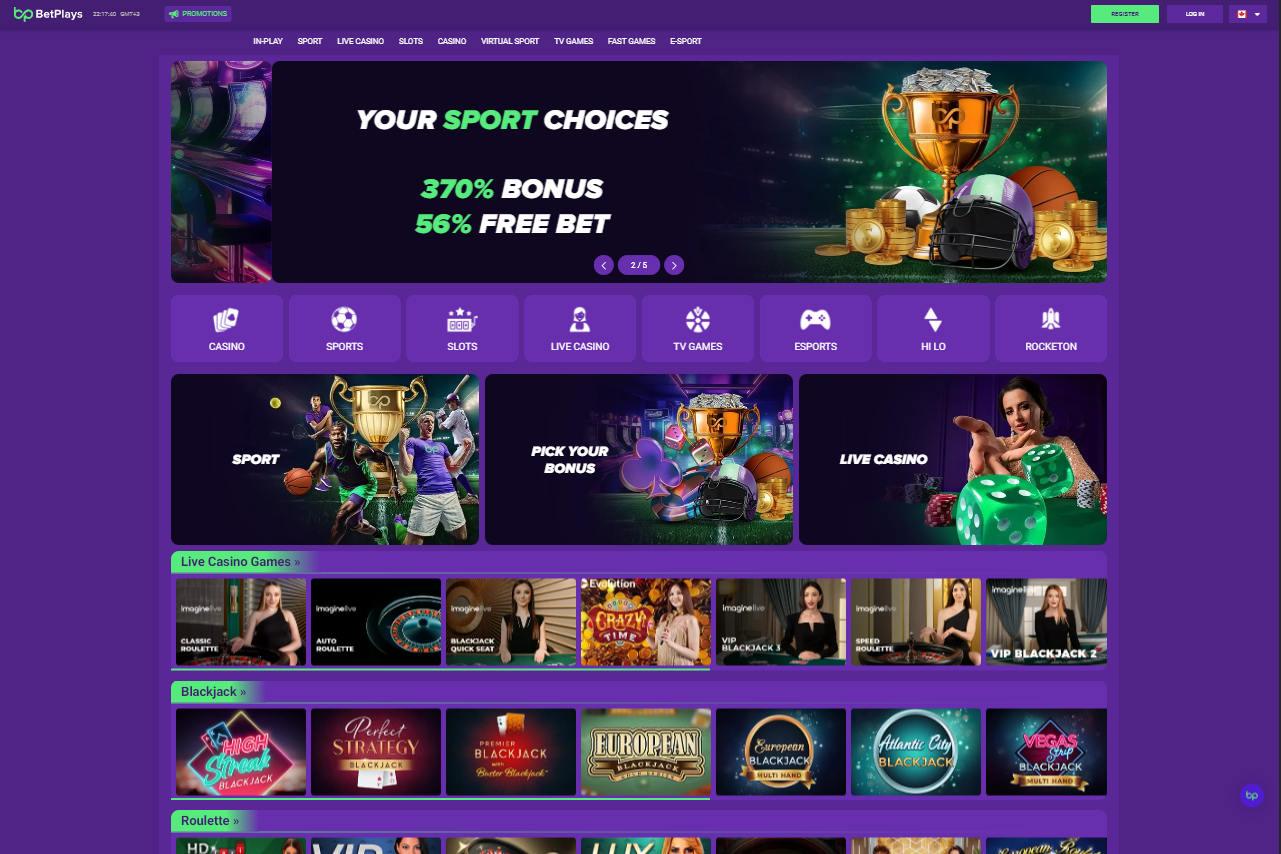
Task: Go to previous banner slide arrow
Action: coord(604,265)
